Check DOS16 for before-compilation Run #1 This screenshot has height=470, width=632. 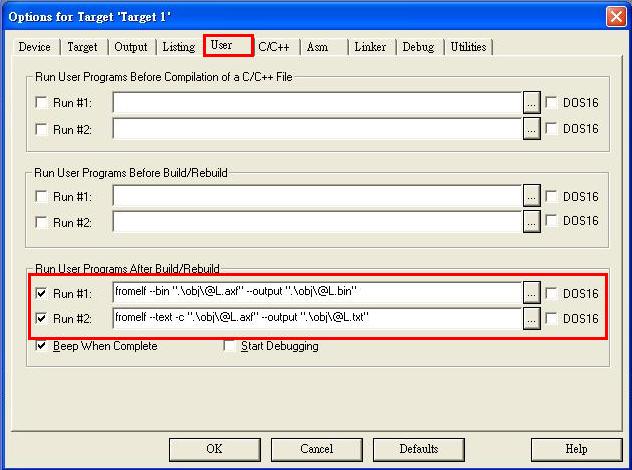point(551,102)
